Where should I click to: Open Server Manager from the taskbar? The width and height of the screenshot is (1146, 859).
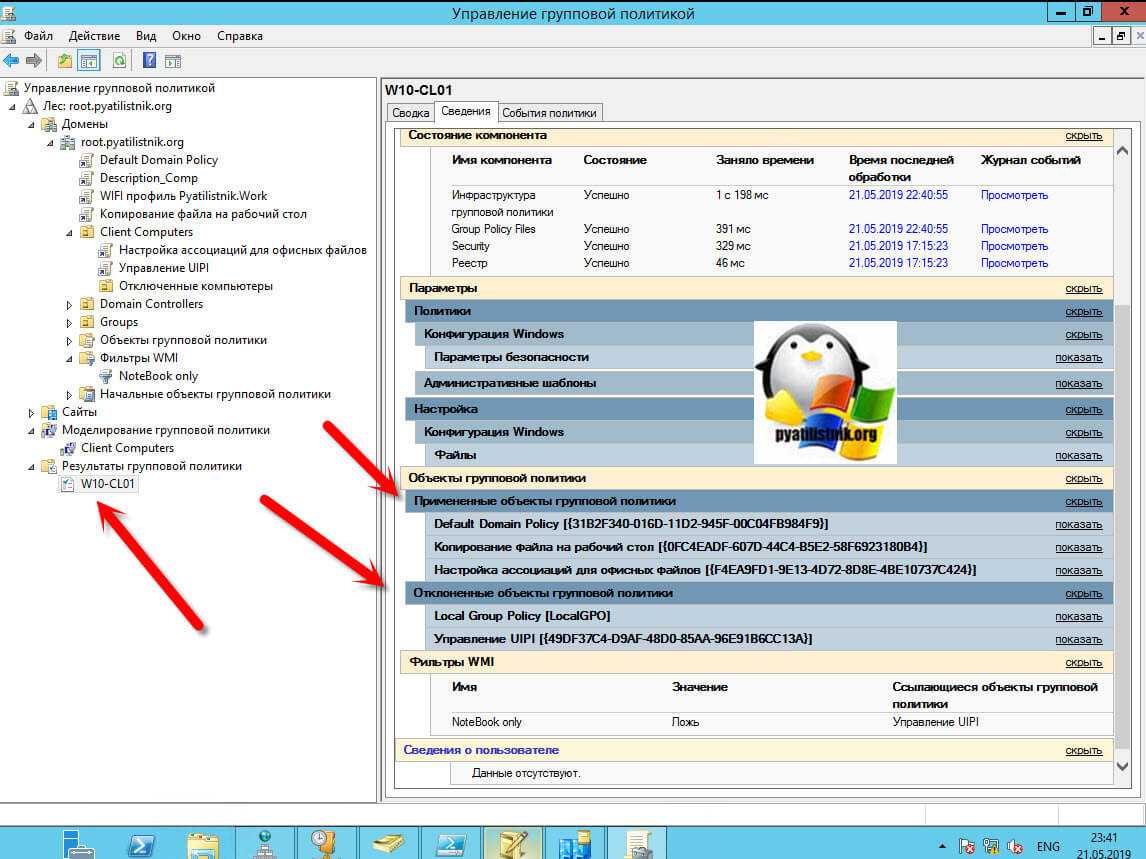tap(78, 843)
